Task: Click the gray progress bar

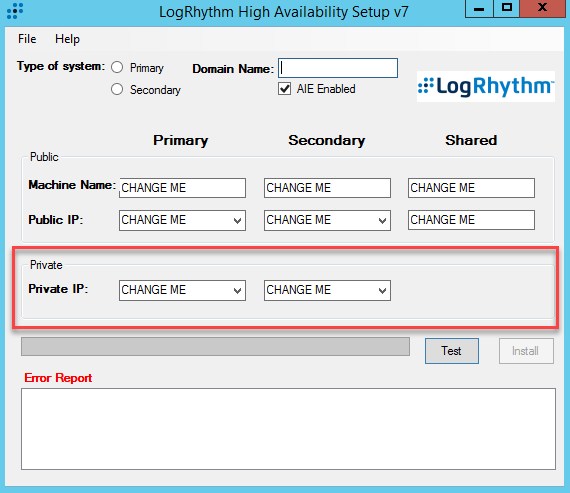Action: (215, 346)
